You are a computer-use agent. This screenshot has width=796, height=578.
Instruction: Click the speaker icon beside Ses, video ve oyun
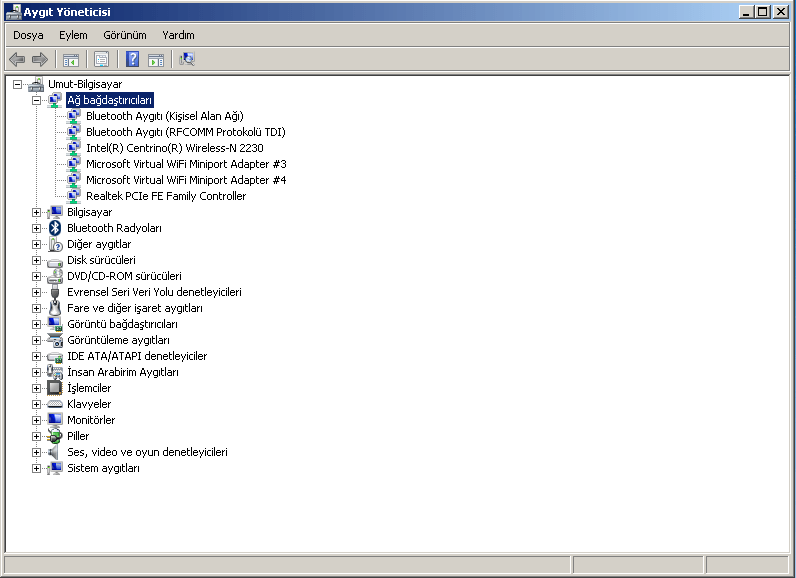click(54, 452)
